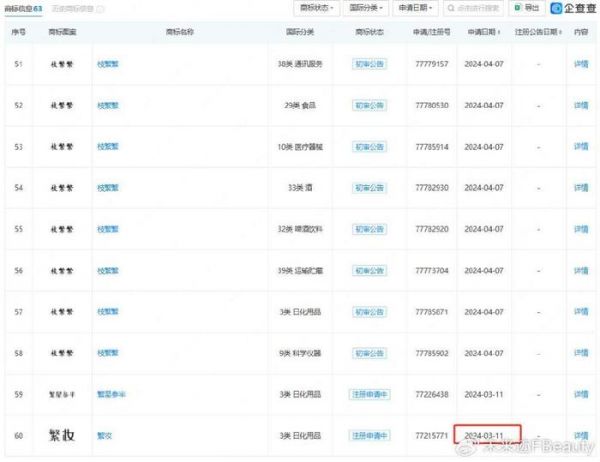
Task: Click the 繁妆 trademark name link
Action: click(103, 436)
